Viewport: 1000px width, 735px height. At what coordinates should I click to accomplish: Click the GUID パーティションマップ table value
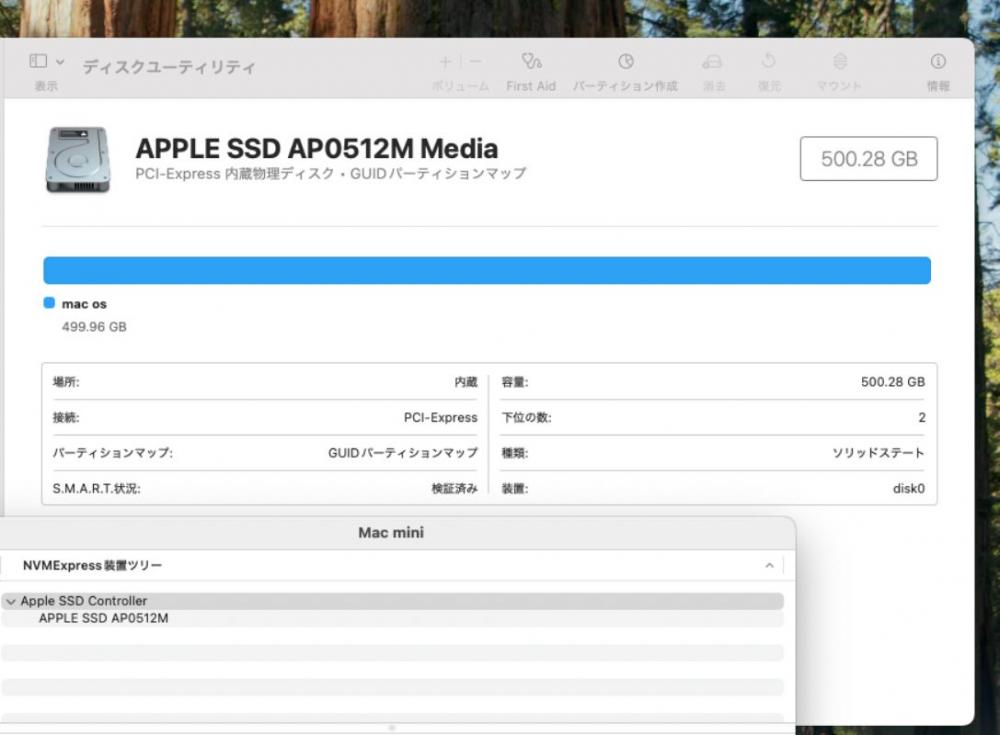pyautogui.click(x=402, y=453)
